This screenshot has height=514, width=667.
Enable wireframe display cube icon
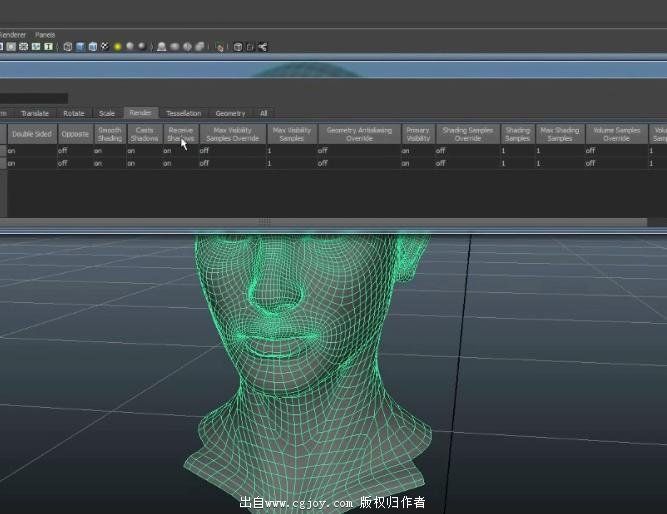(x=68, y=46)
